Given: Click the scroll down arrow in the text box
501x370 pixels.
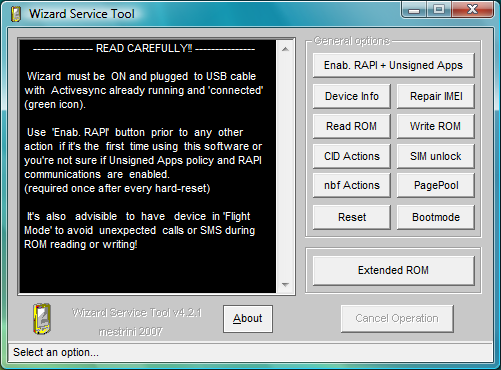Looking at the screenshot, I should pos(285,285).
